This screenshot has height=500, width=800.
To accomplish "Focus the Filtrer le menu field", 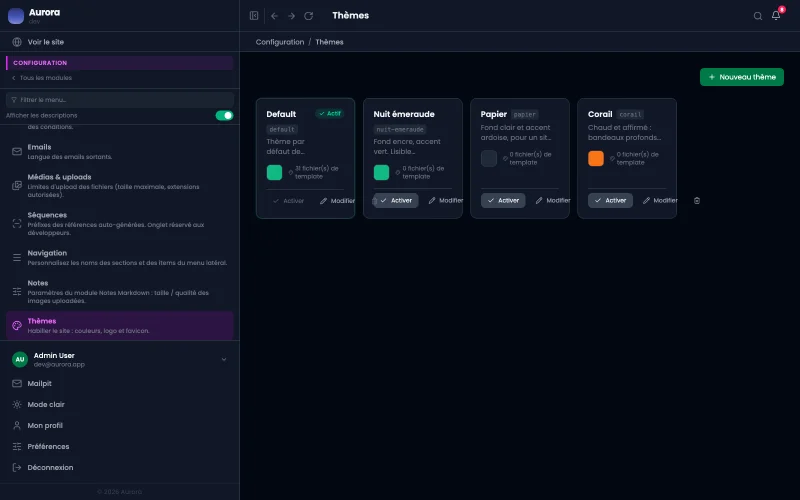I will pos(119,99).
